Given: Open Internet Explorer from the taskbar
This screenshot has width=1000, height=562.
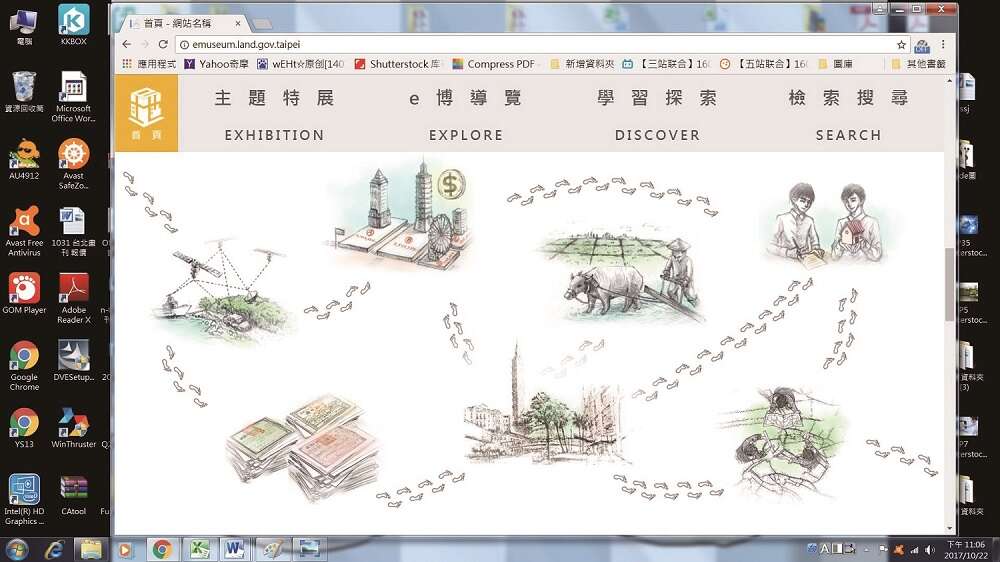Looking at the screenshot, I should pyautogui.click(x=54, y=549).
